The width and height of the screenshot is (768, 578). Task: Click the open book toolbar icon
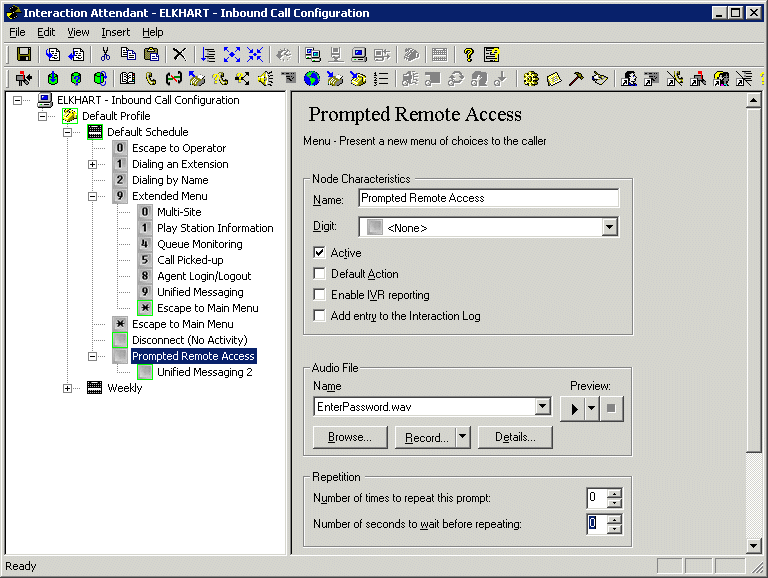[x=127, y=78]
